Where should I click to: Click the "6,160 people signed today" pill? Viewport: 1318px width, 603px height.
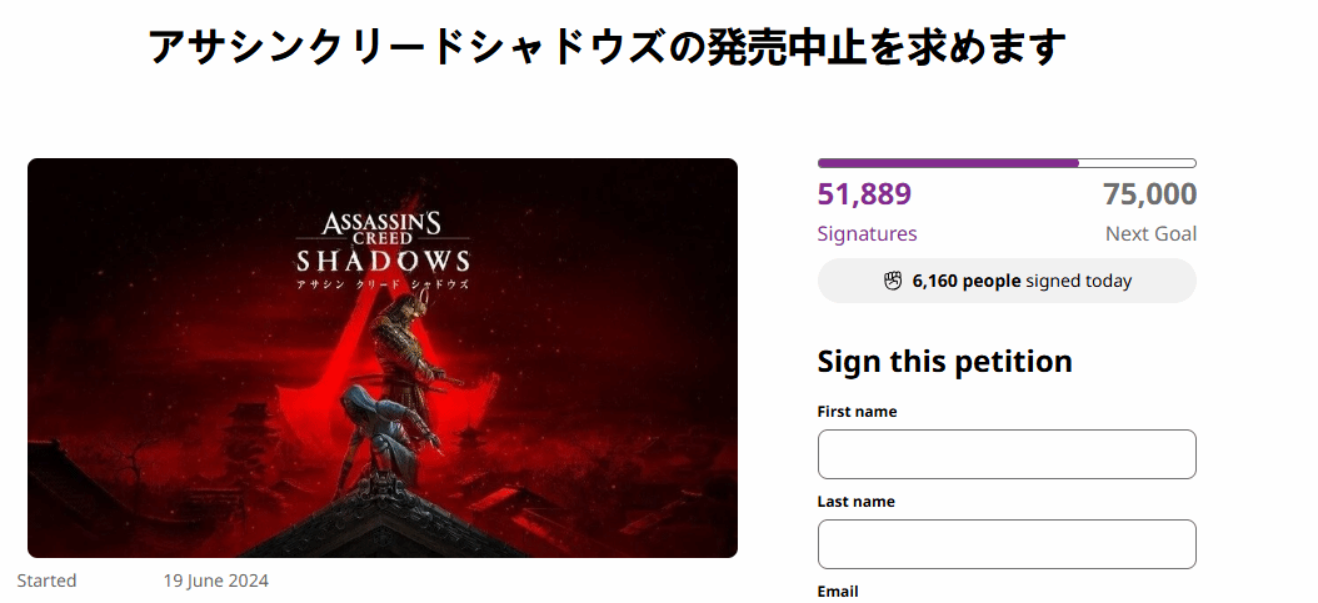pyautogui.click(x=1006, y=281)
